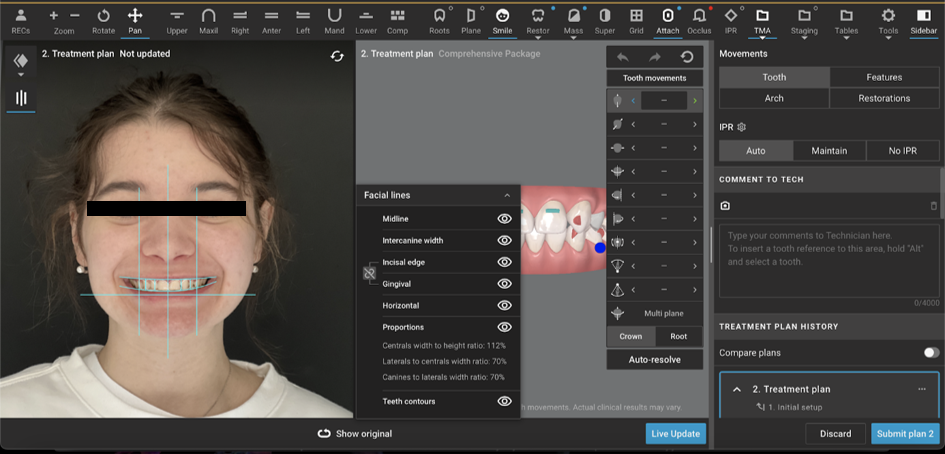Open the Staging folder icon
Image resolution: width=945 pixels, height=454 pixels.
[804, 17]
